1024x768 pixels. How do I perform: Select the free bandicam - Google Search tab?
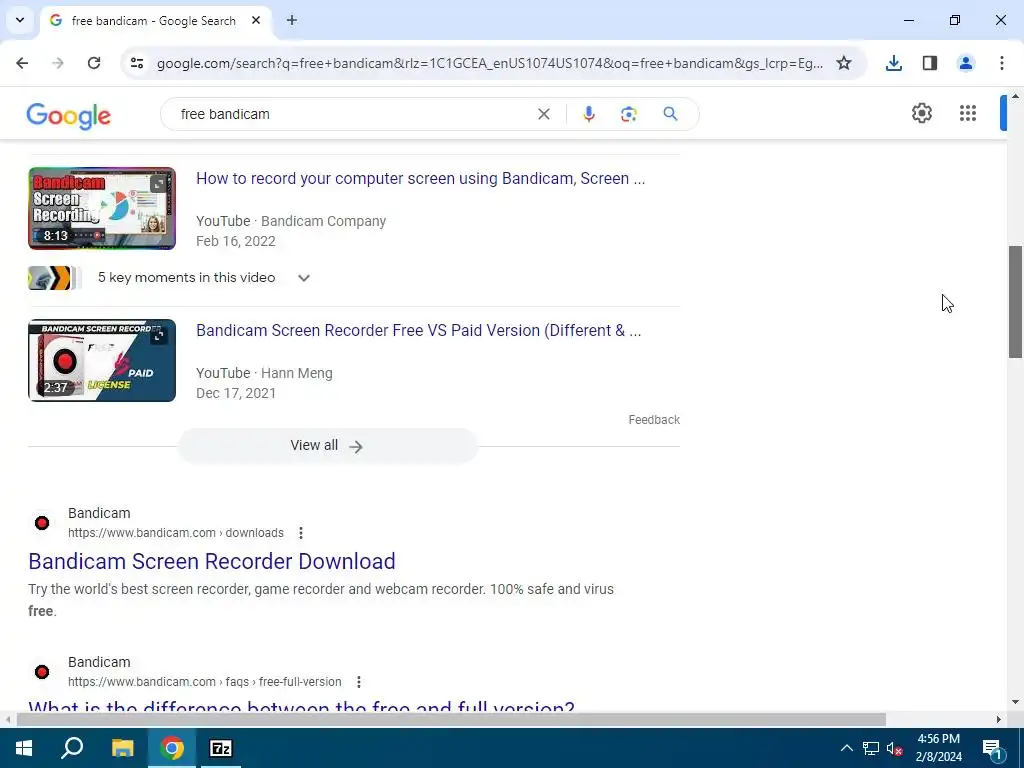pos(153,20)
